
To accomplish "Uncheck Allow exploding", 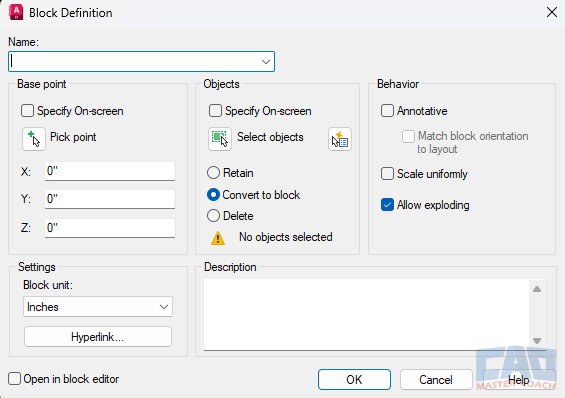I will [x=387, y=205].
